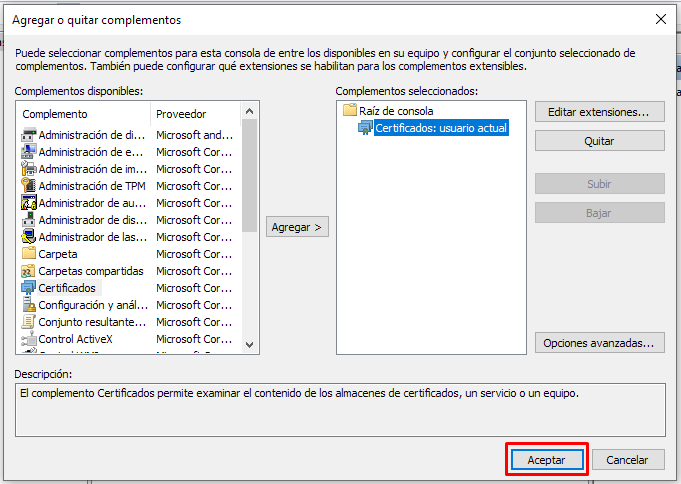Select the Administración de e... row text

[91, 152]
